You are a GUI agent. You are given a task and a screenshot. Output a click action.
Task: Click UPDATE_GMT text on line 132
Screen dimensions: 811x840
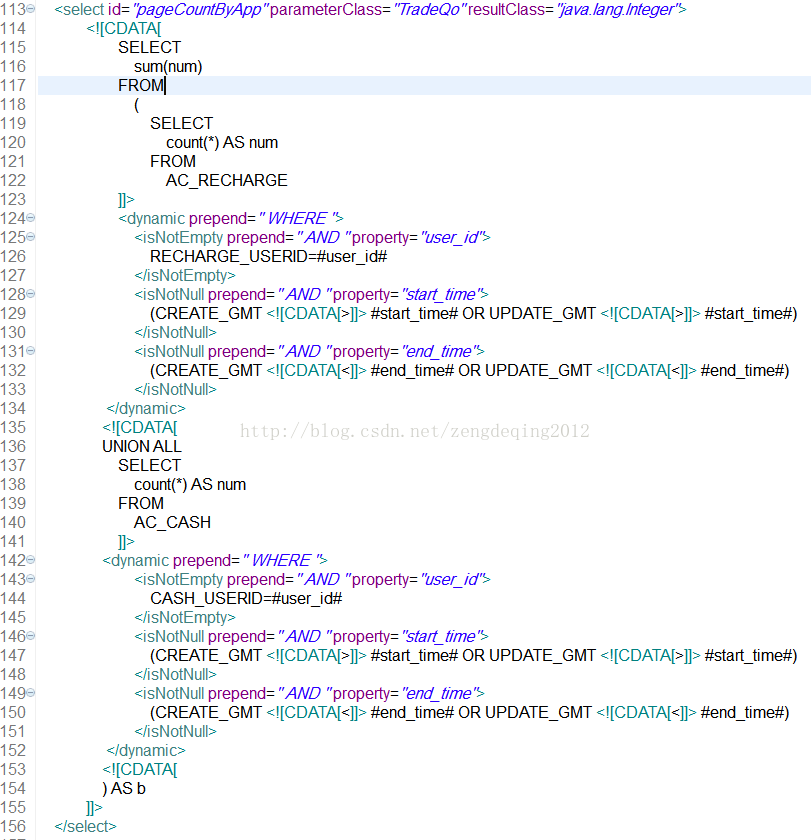pyautogui.click(x=538, y=370)
